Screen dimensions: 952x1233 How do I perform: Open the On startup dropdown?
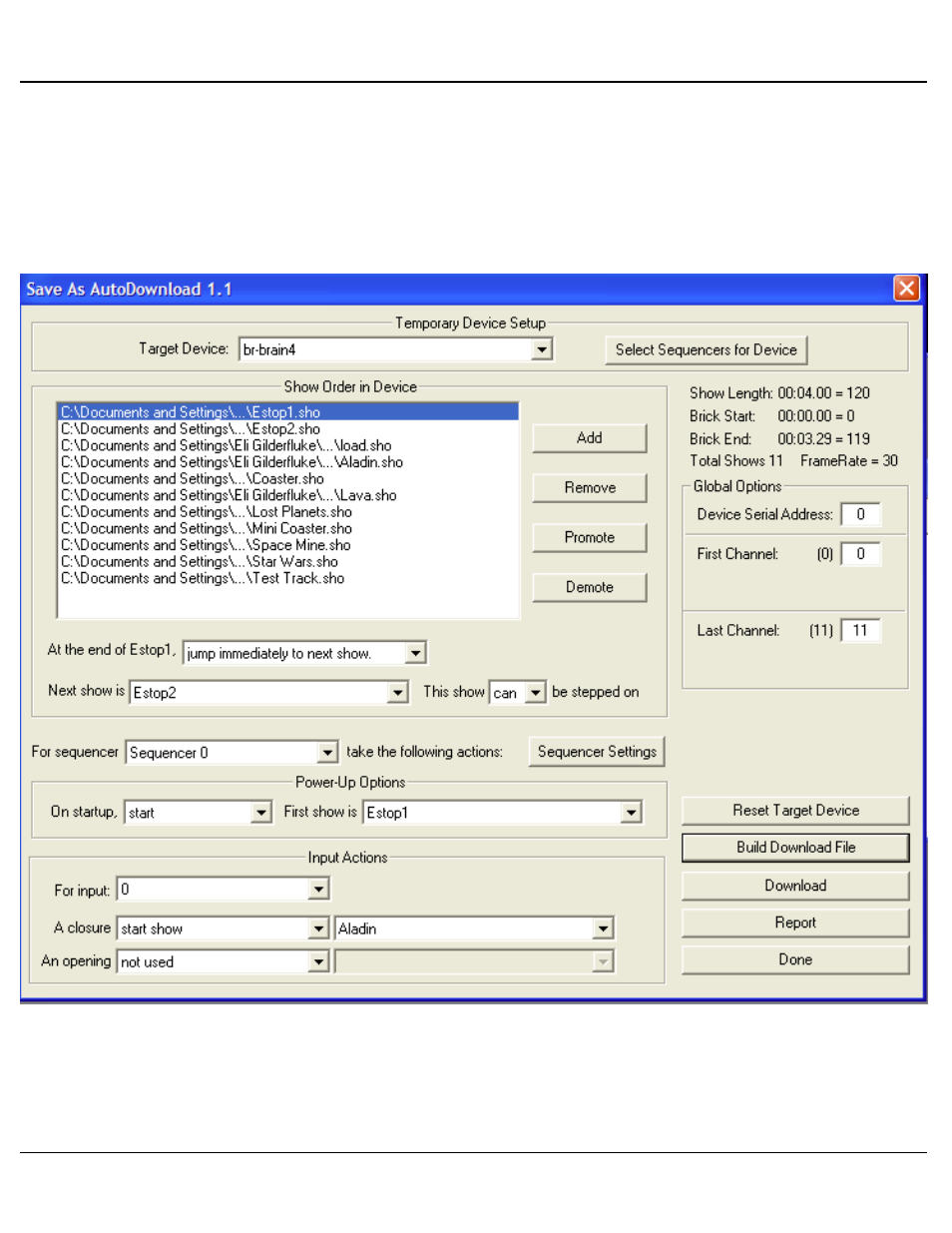point(261,813)
